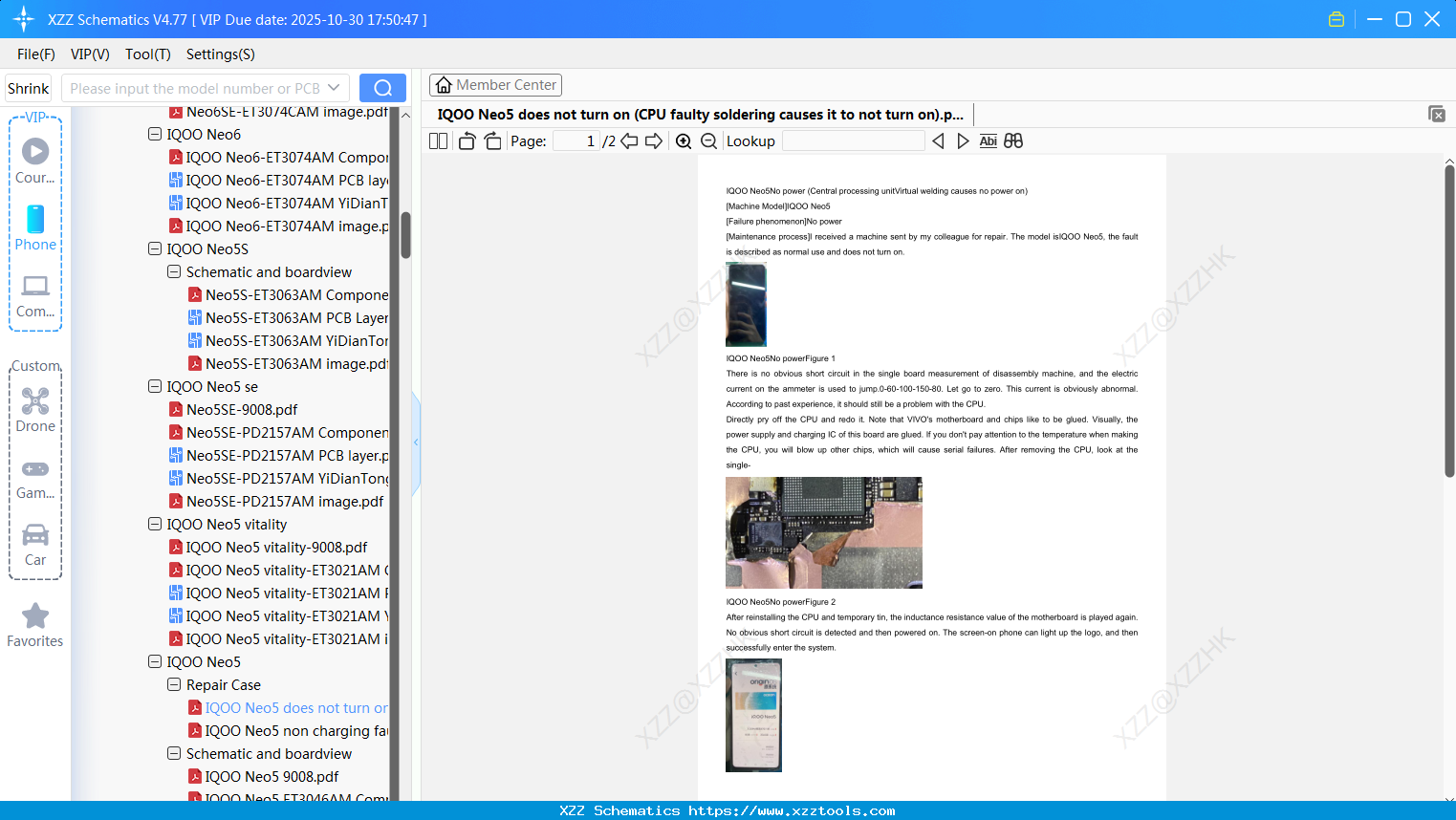
Task: Rotate the page counterclockwise
Action: point(467,141)
